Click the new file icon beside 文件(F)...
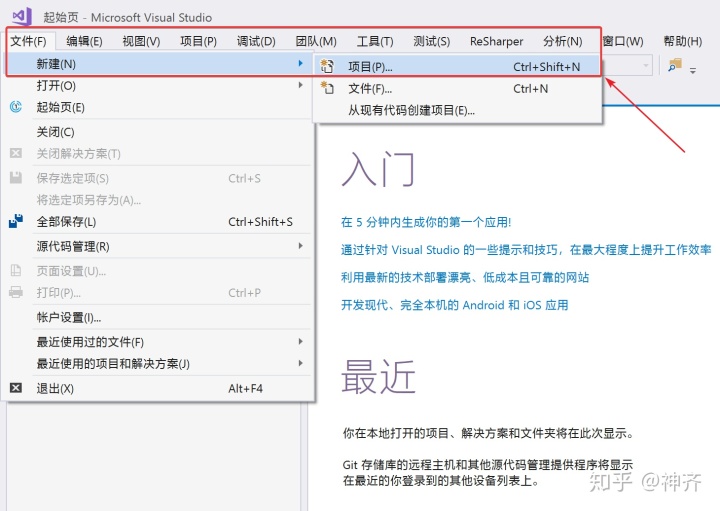The image size is (720, 511). point(327,88)
